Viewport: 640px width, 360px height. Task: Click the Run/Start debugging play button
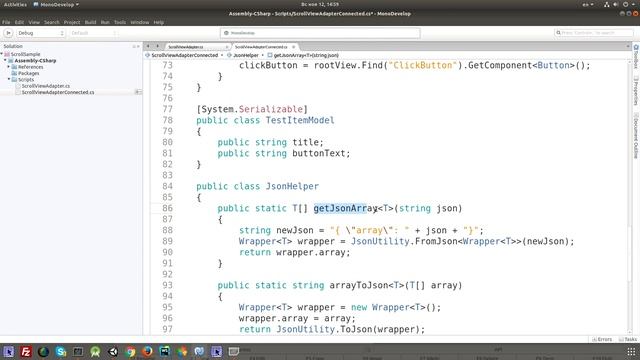coord(8,33)
